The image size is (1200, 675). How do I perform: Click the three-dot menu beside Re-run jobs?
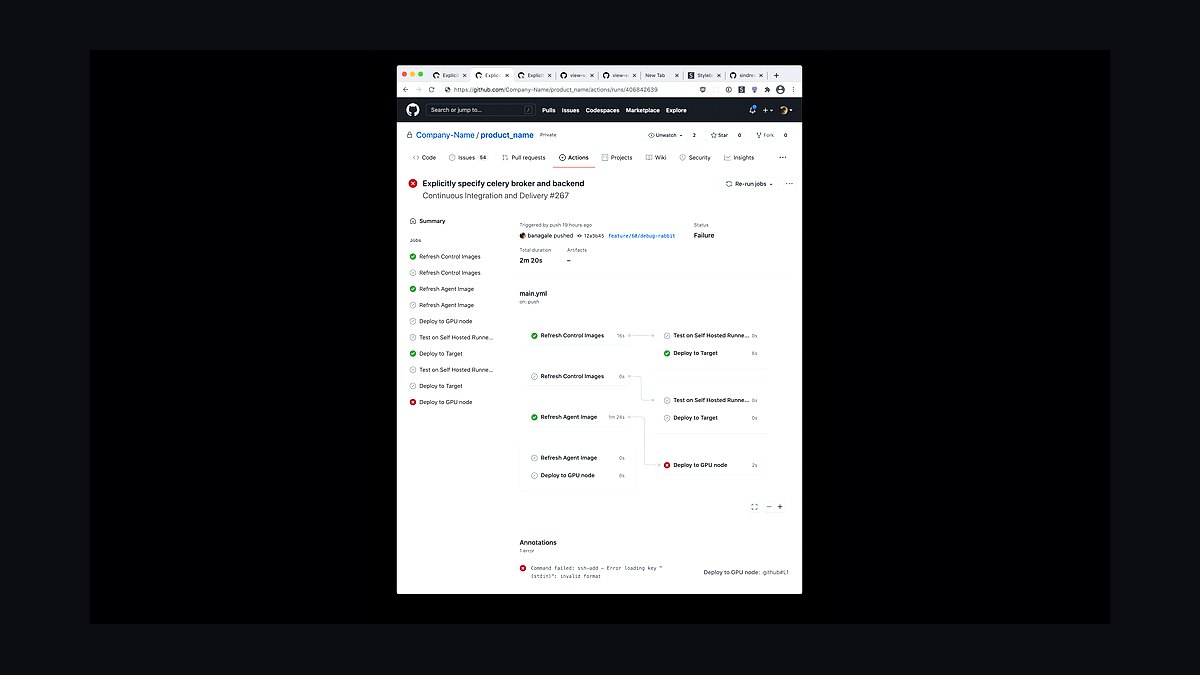click(x=789, y=184)
